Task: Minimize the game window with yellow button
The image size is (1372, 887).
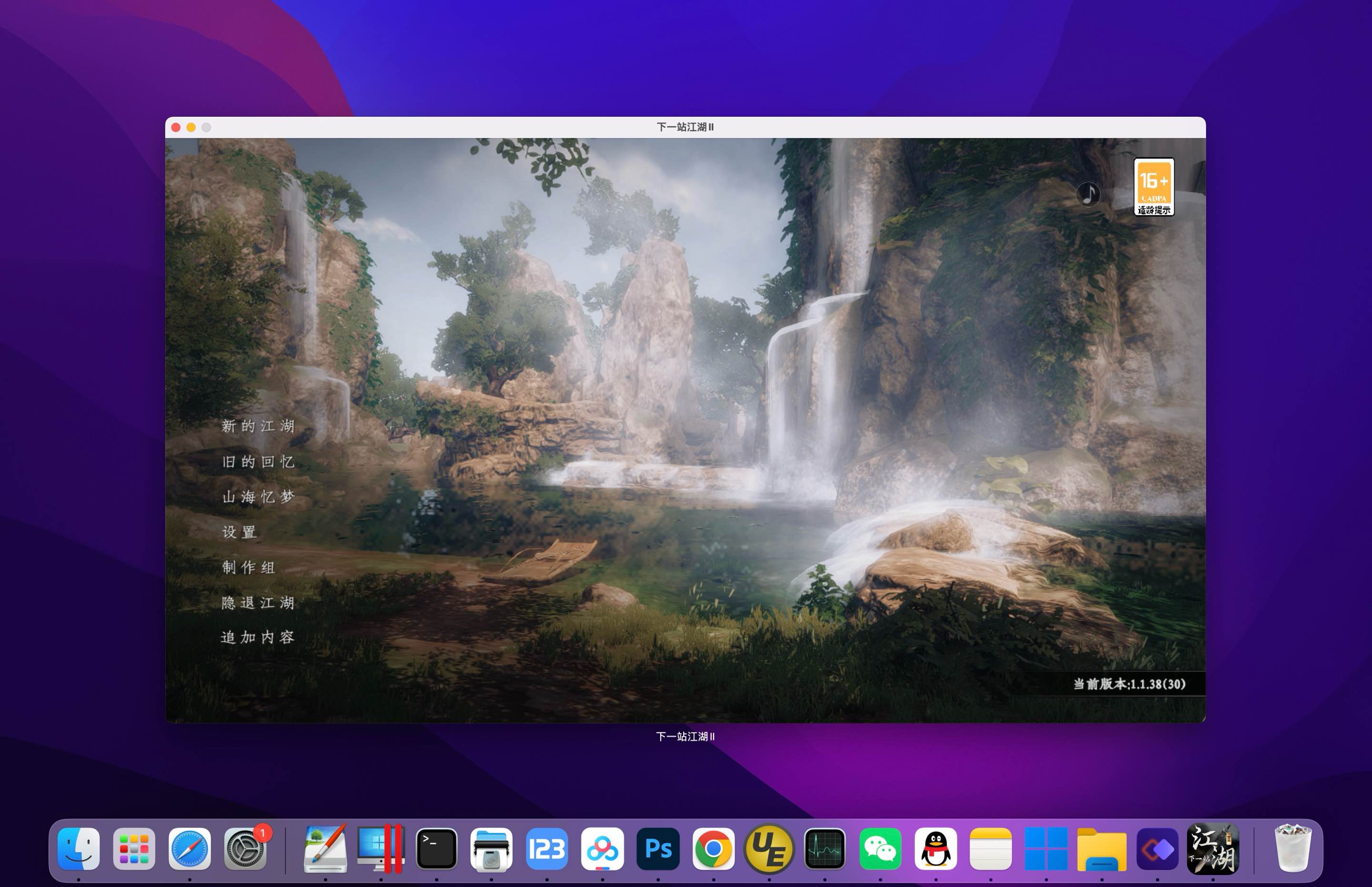Action: click(191, 127)
